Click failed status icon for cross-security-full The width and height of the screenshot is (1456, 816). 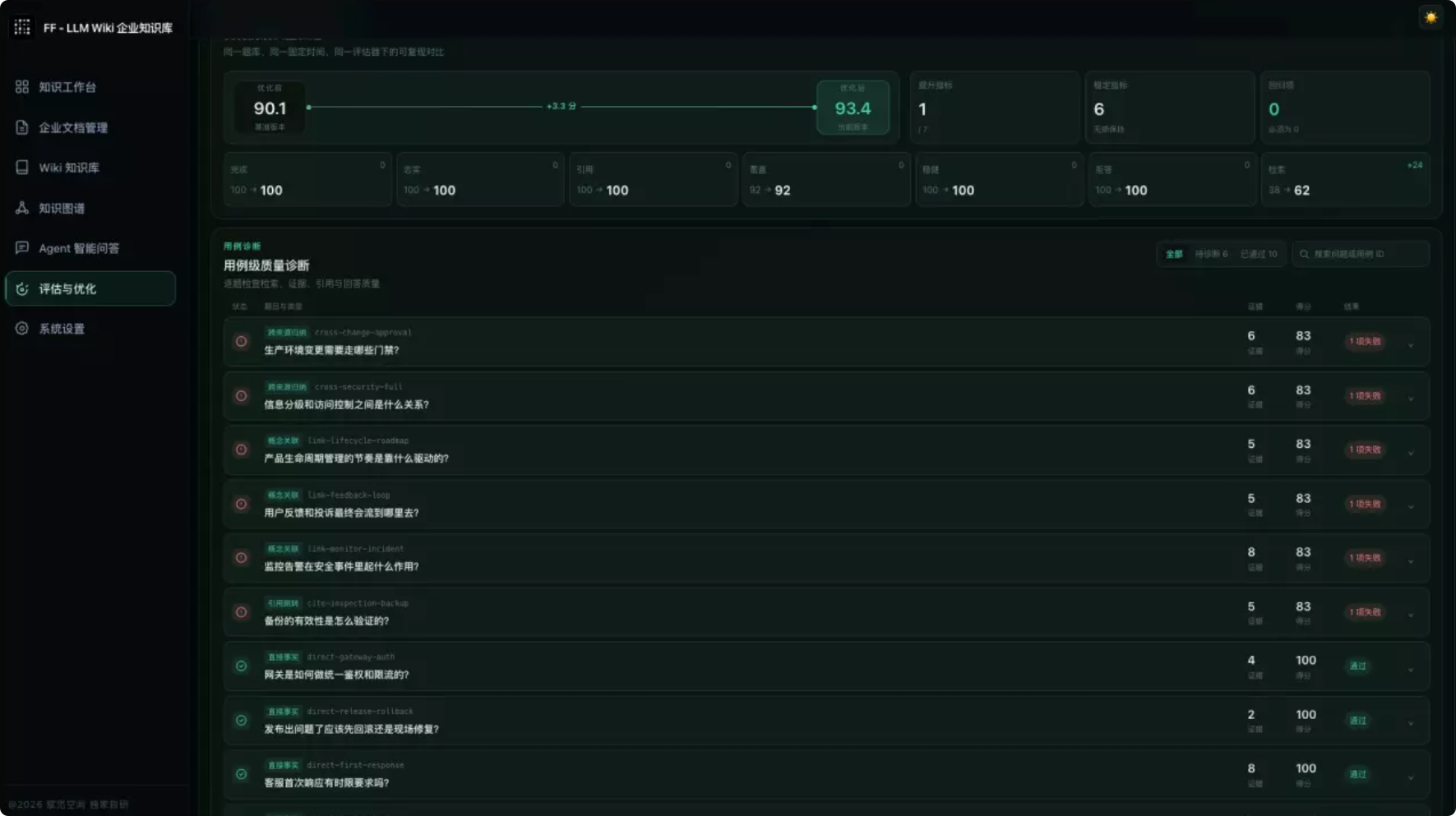click(241, 395)
